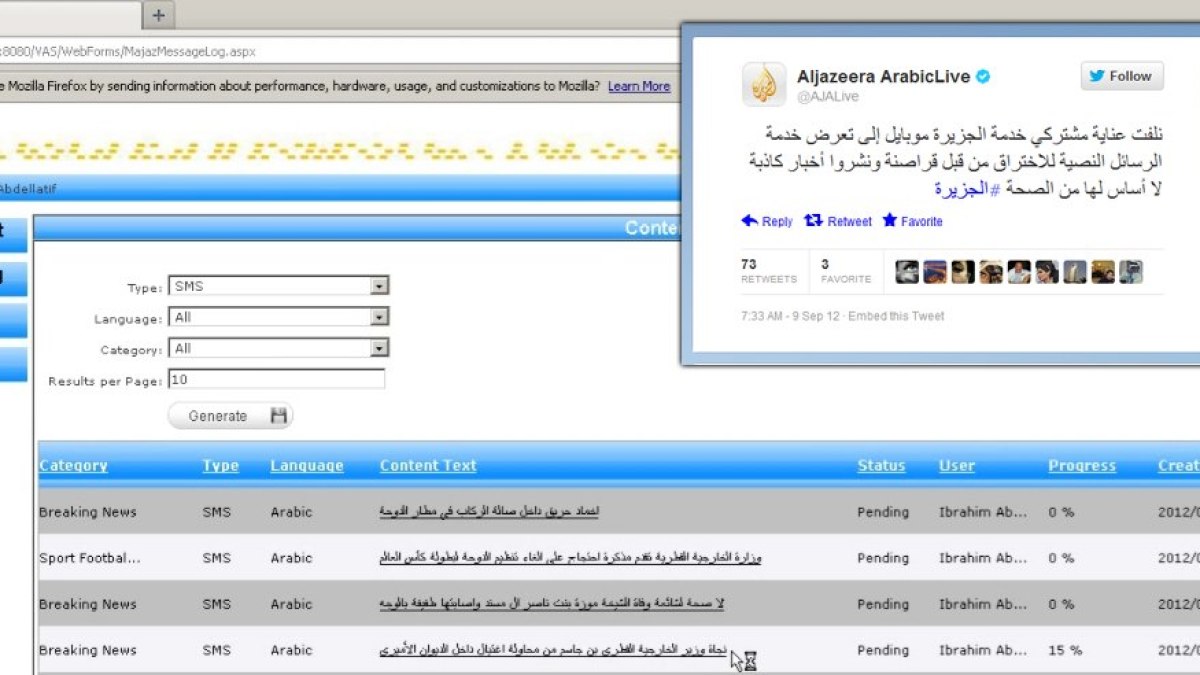Open a new browser tab
1200x675 pixels.
pos(159,14)
